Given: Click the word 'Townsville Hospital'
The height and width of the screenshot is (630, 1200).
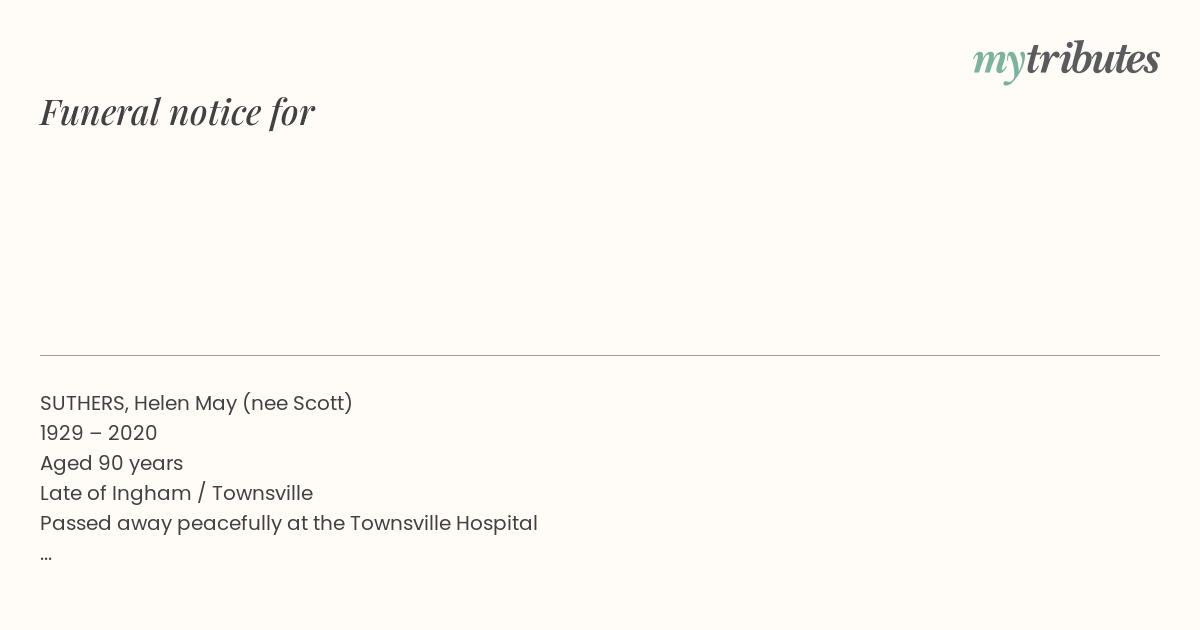Looking at the screenshot, I should pyautogui.click(x=443, y=523).
